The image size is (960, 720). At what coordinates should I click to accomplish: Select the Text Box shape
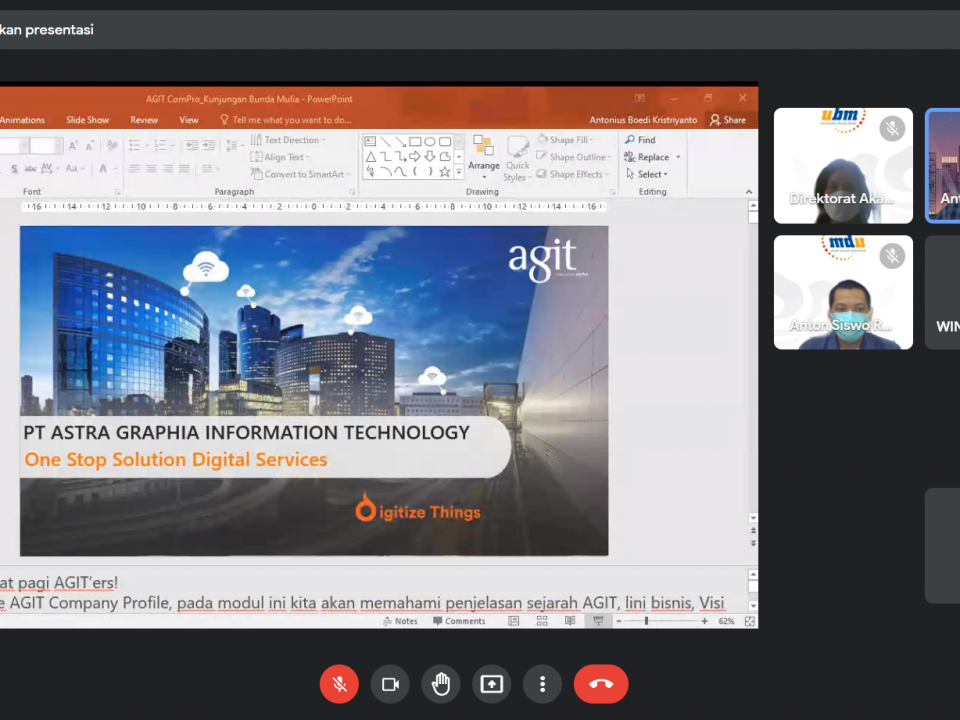[370, 141]
